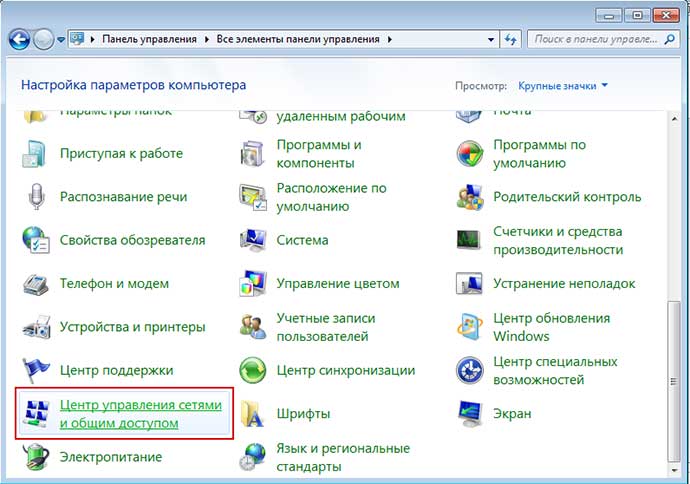690x484 pixels.
Task: Open Центр управления сетями и общим доступом link
Action: (141, 414)
